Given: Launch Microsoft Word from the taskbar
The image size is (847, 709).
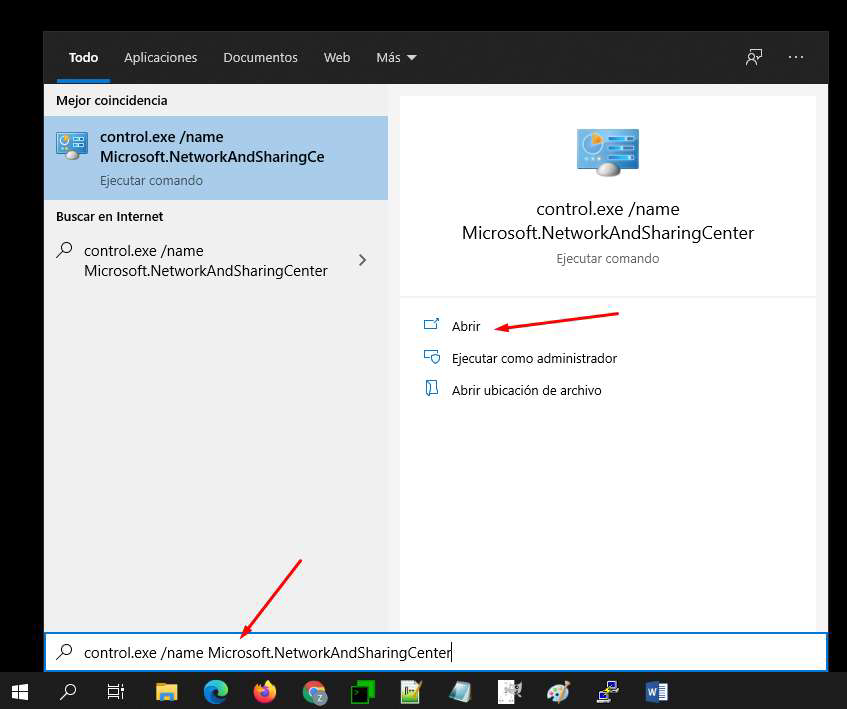Looking at the screenshot, I should point(657,692).
